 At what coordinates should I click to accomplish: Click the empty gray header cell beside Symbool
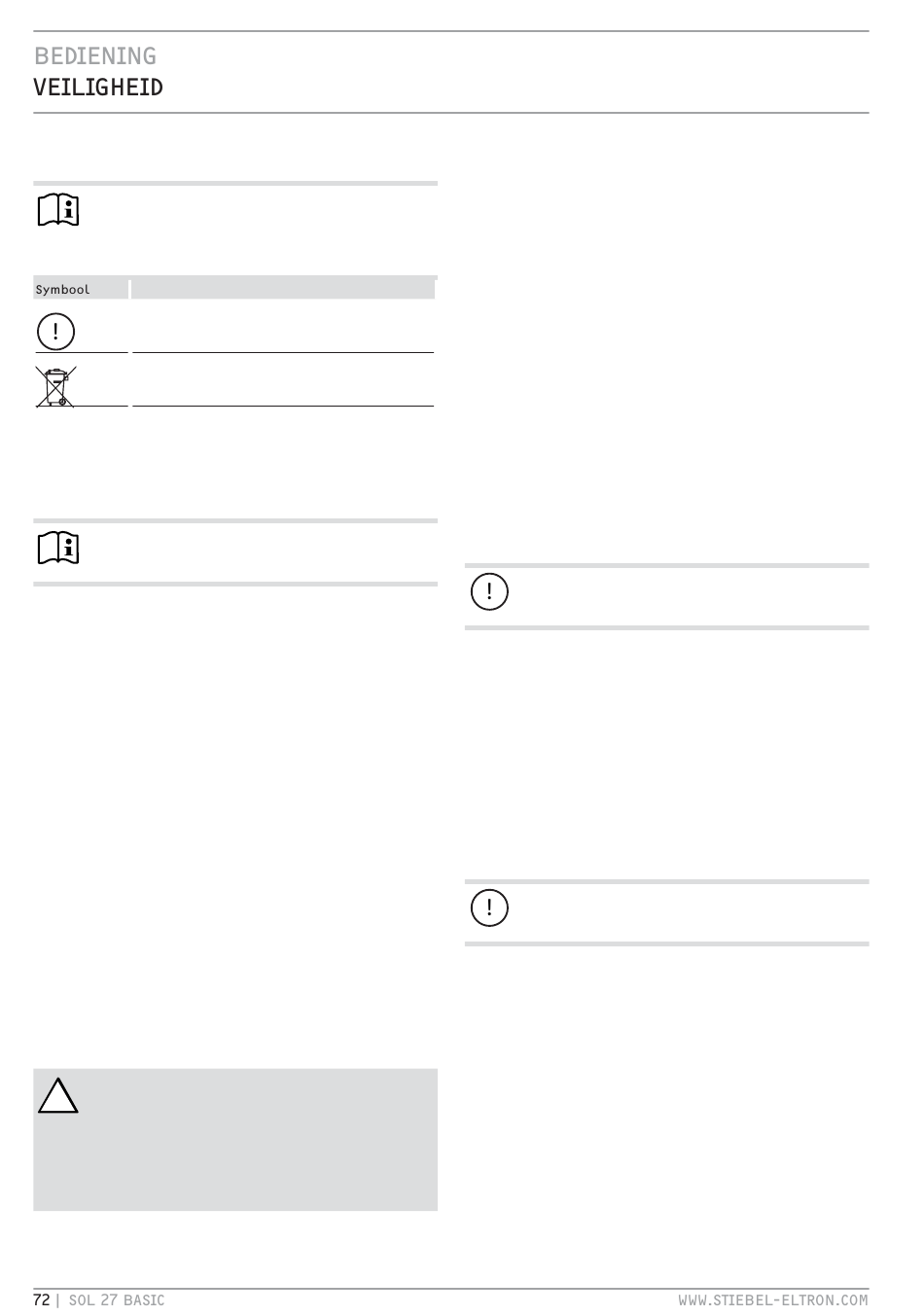(282, 289)
